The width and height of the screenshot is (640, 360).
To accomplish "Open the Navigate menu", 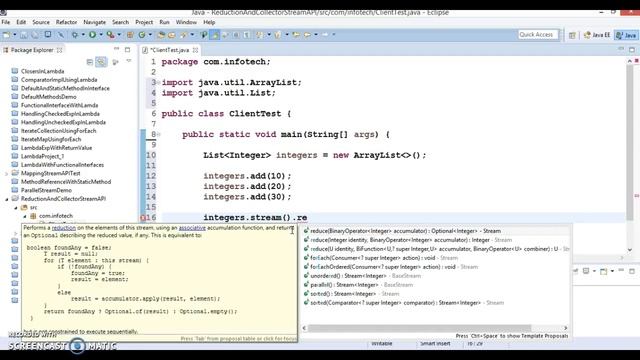I will pyautogui.click(x=94, y=22).
